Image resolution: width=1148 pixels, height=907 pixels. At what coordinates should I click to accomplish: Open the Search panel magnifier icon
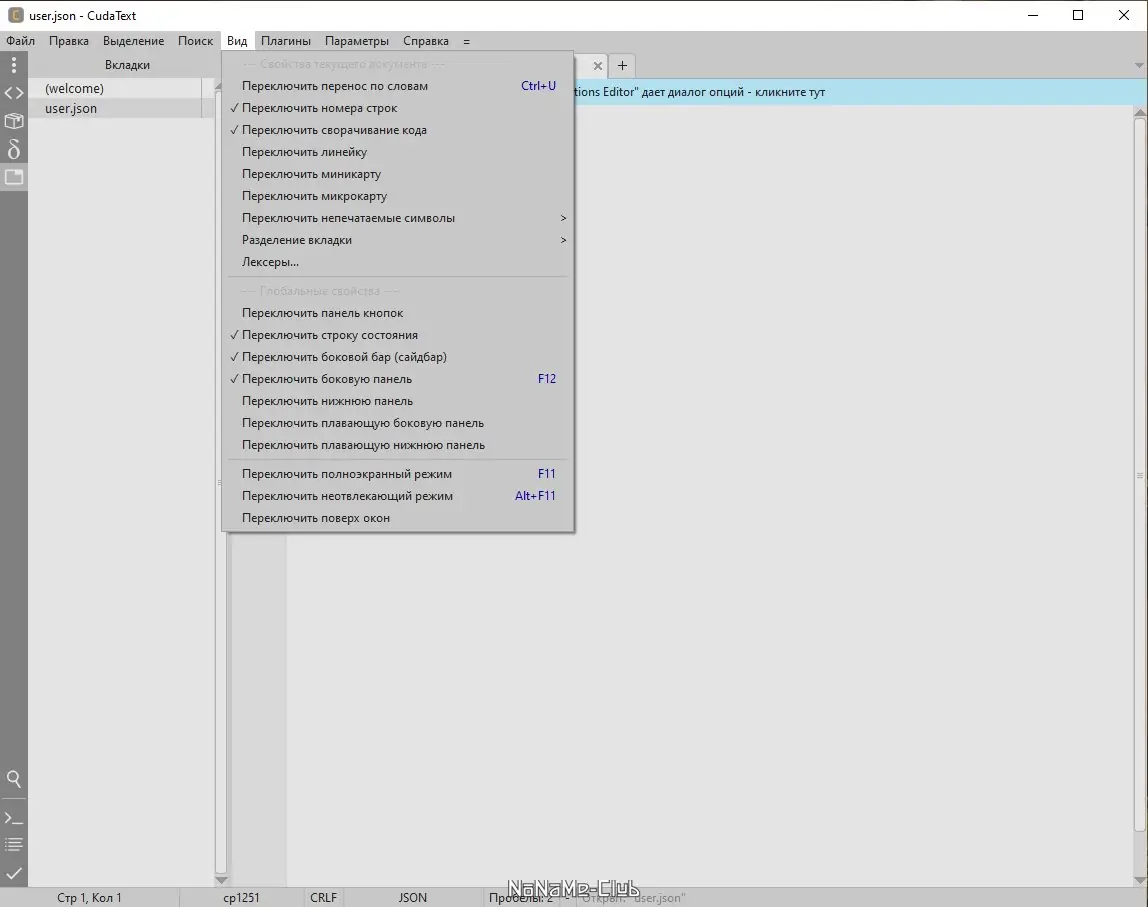click(x=14, y=779)
